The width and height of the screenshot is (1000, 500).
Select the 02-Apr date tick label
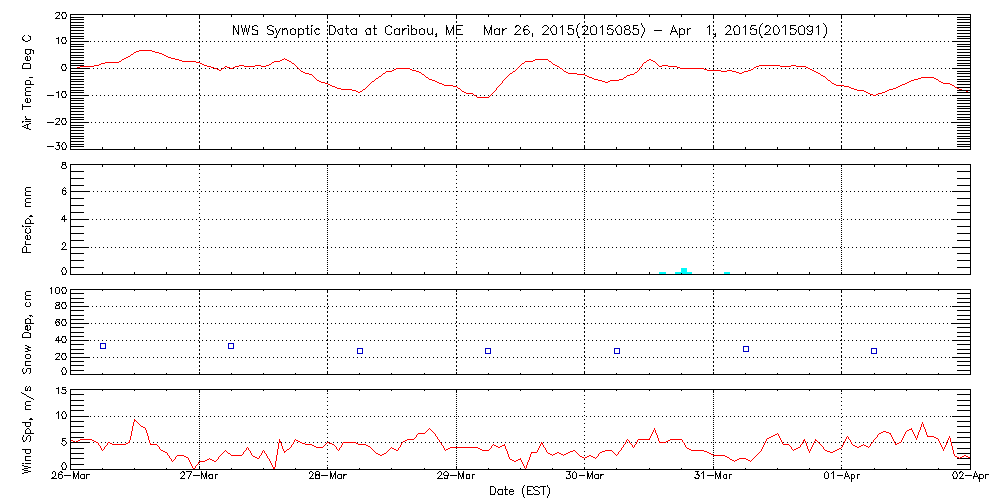point(969,477)
